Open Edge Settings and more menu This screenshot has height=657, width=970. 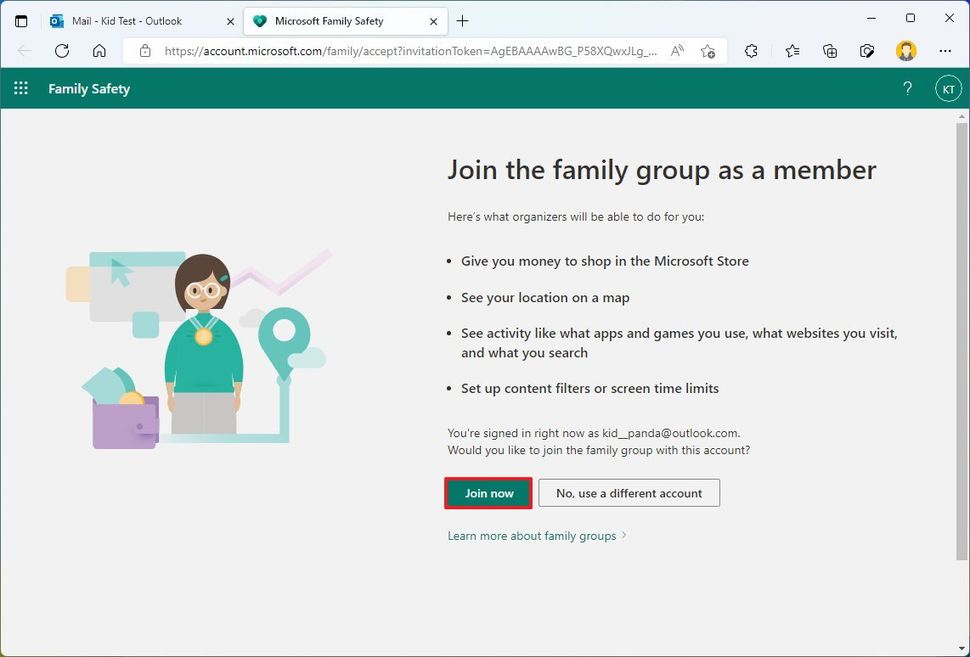(x=945, y=51)
